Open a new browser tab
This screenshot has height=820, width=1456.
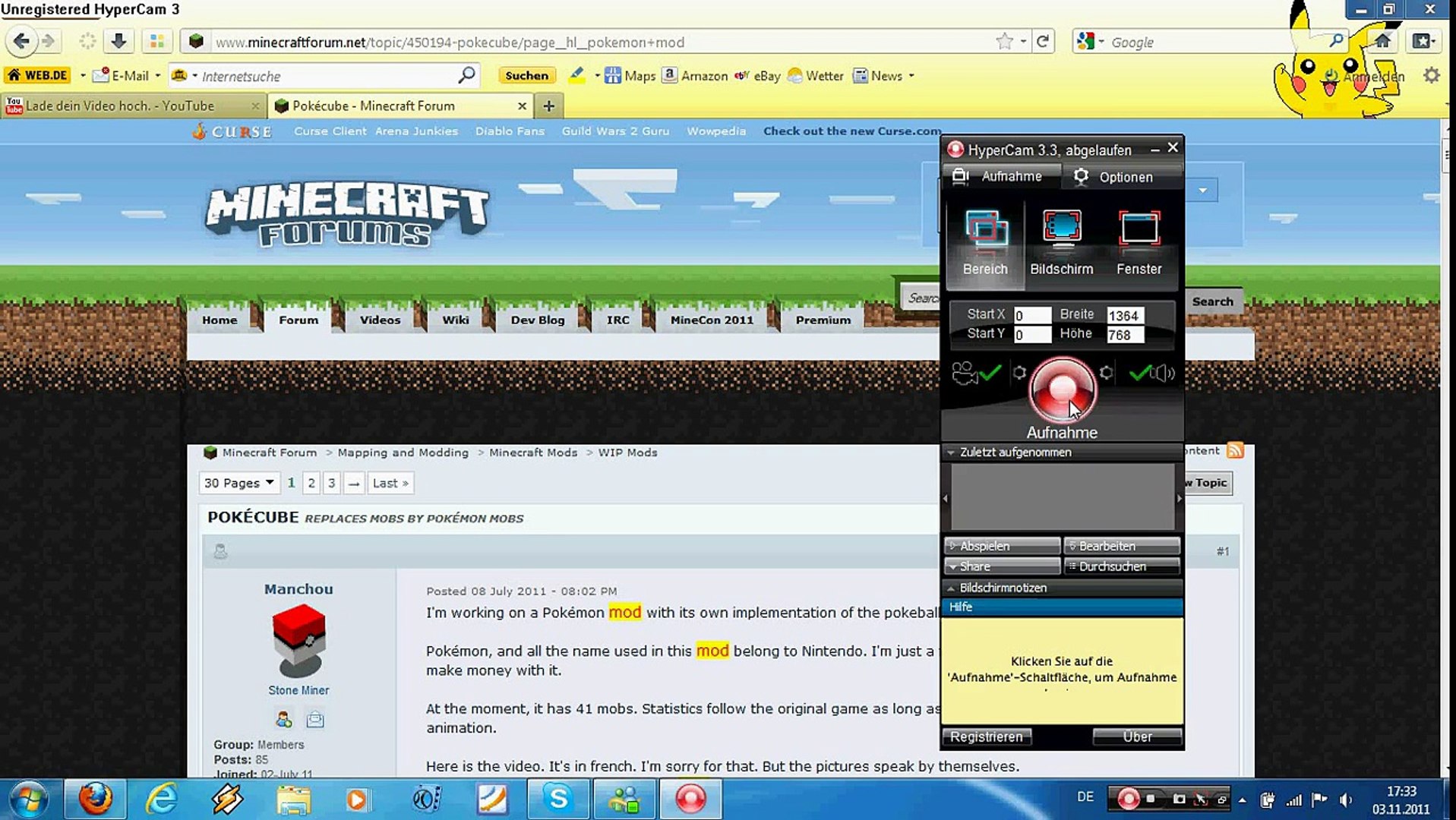click(x=548, y=106)
